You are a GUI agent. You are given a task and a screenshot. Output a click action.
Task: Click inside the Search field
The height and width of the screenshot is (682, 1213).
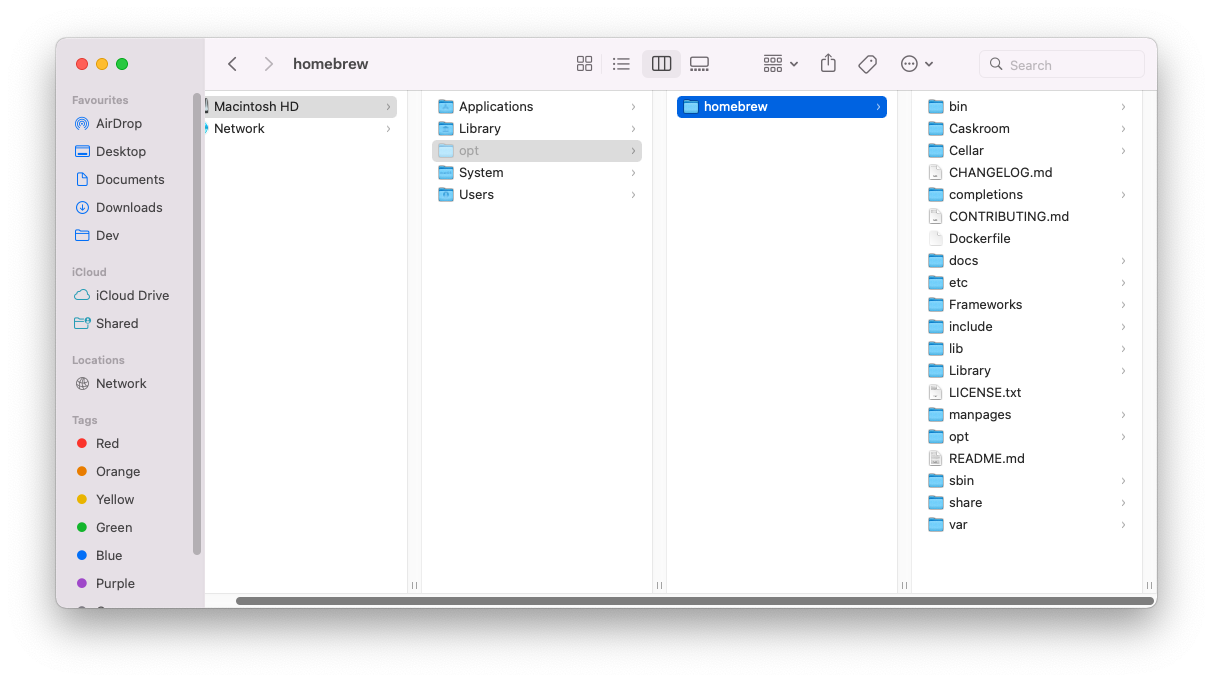[x=1062, y=63]
